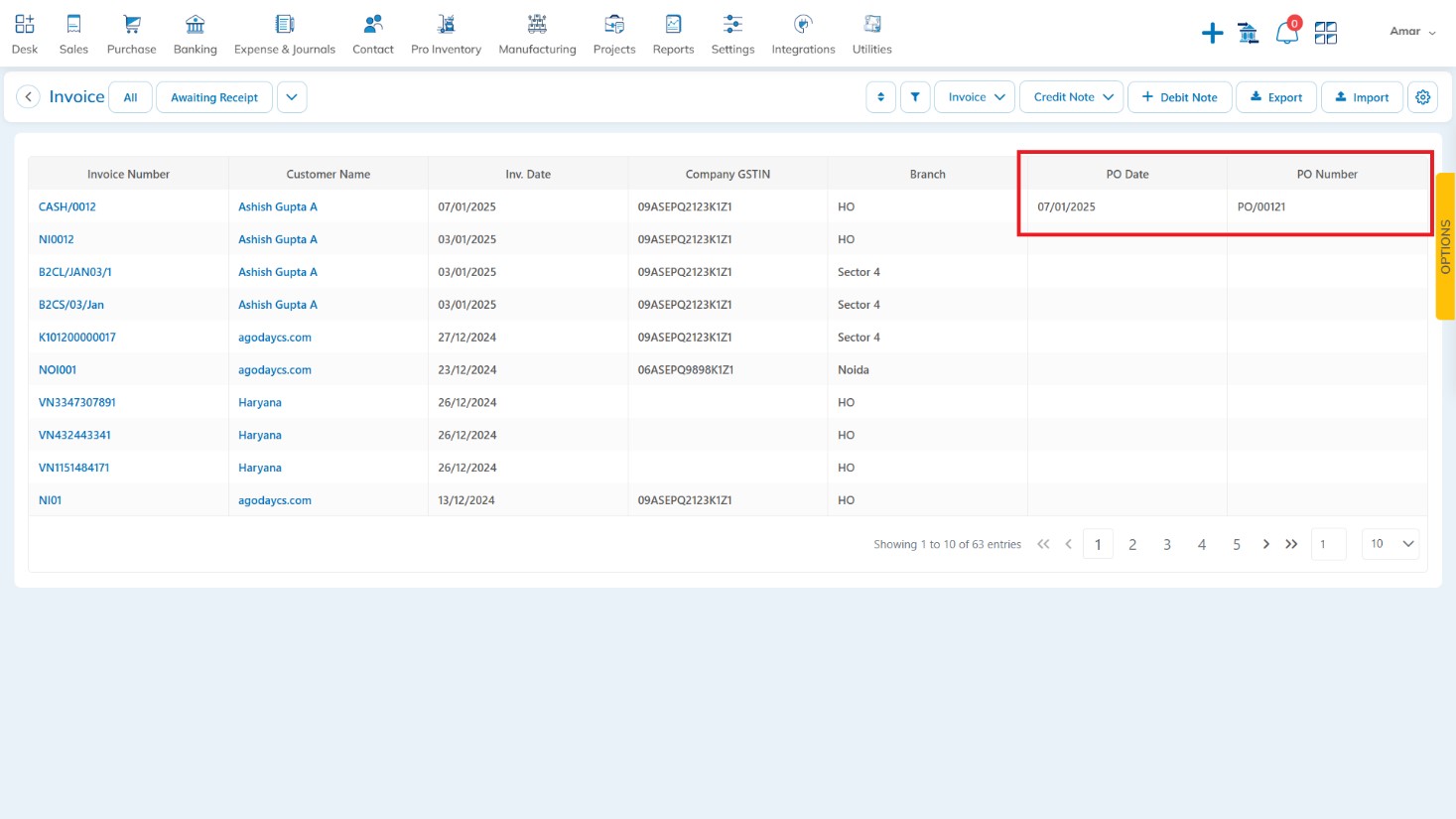Image resolution: width=1456 pixels, height=819 pixels.
Task: Click the bank building icon in header
Action: [x=1249, y=34]
